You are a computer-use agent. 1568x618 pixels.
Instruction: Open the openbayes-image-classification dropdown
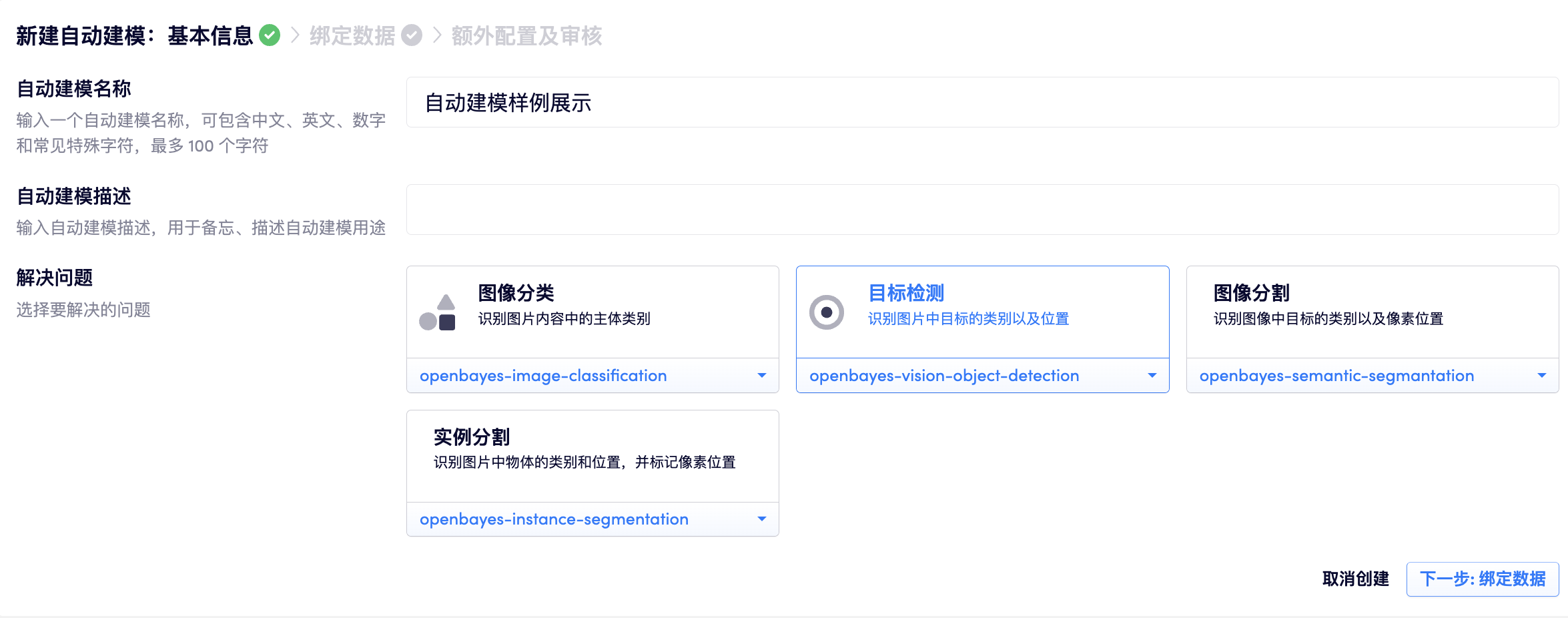pos(592,376)
